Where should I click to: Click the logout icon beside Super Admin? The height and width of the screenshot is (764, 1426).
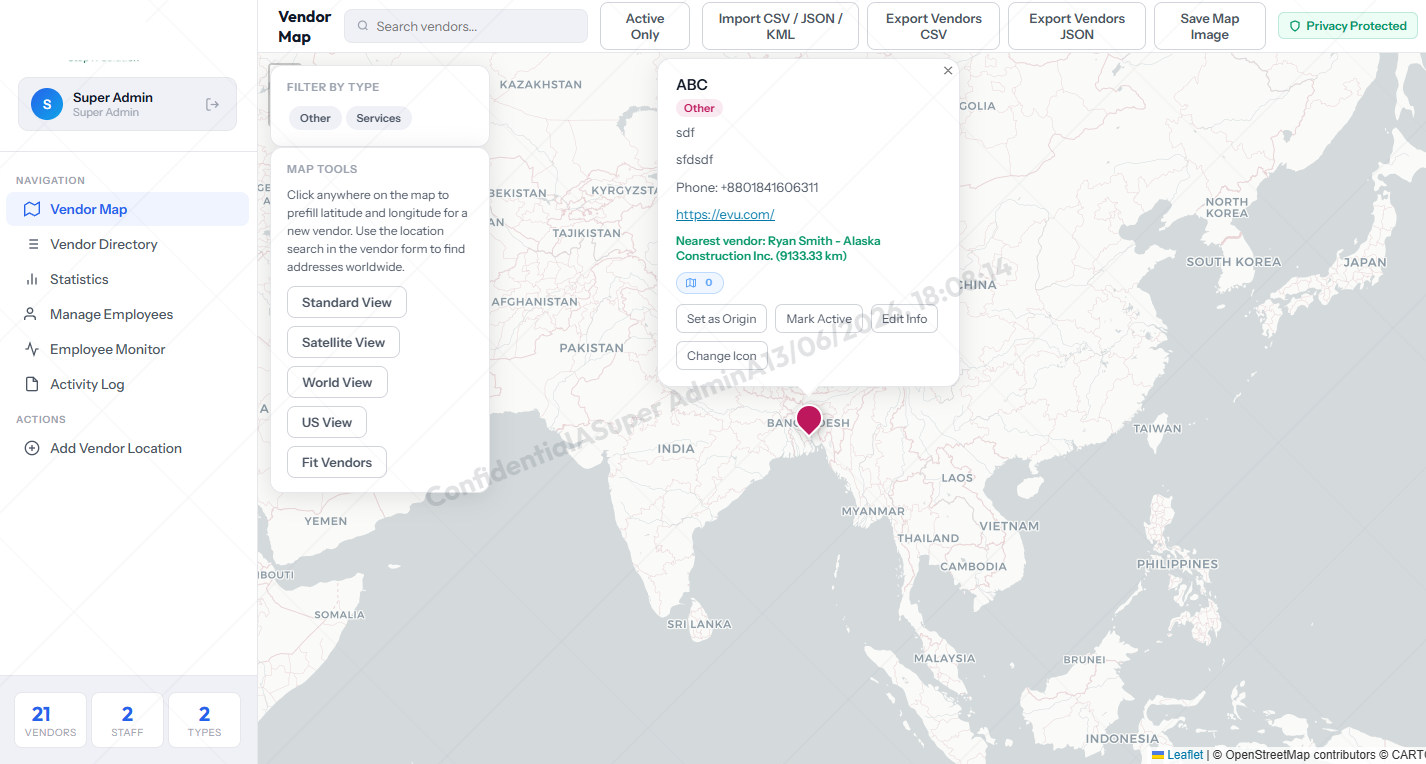[x=212, y=104]
